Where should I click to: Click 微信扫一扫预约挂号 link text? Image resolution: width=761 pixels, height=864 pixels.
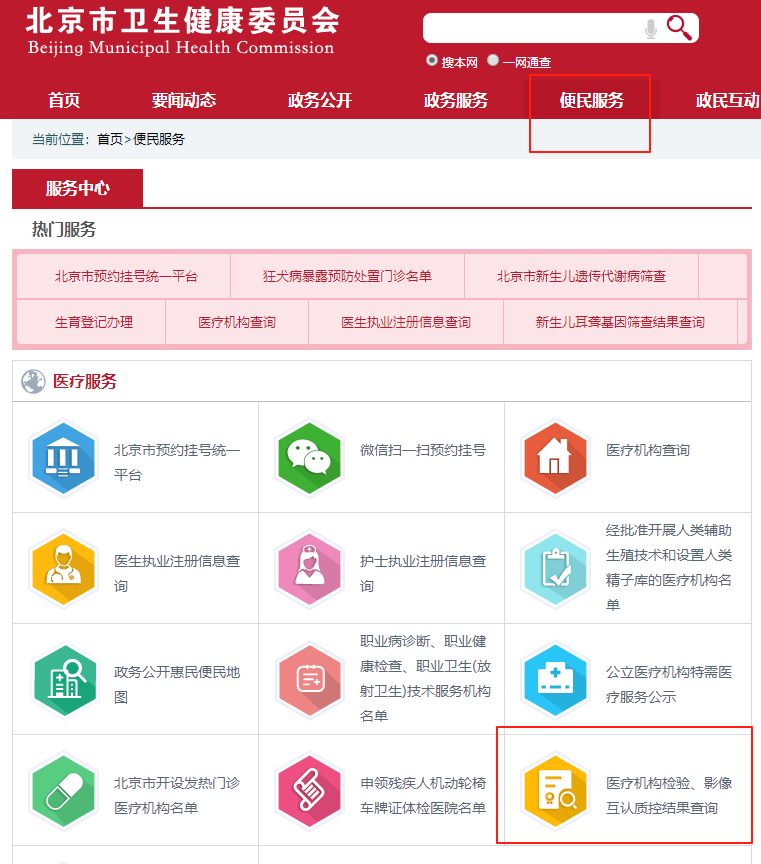[x=423, y=450]
